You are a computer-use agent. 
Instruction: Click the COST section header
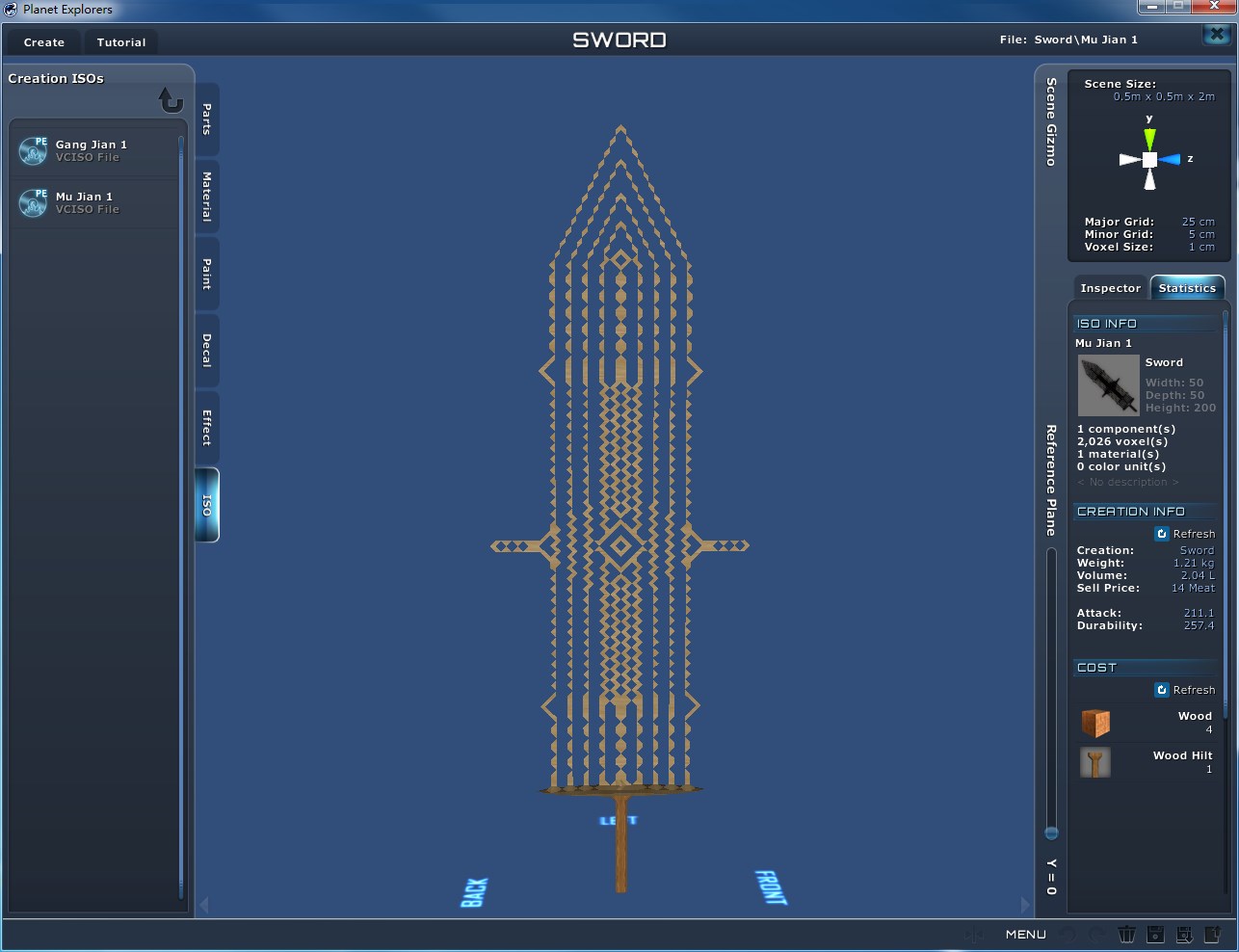[x=1146, y=668]
